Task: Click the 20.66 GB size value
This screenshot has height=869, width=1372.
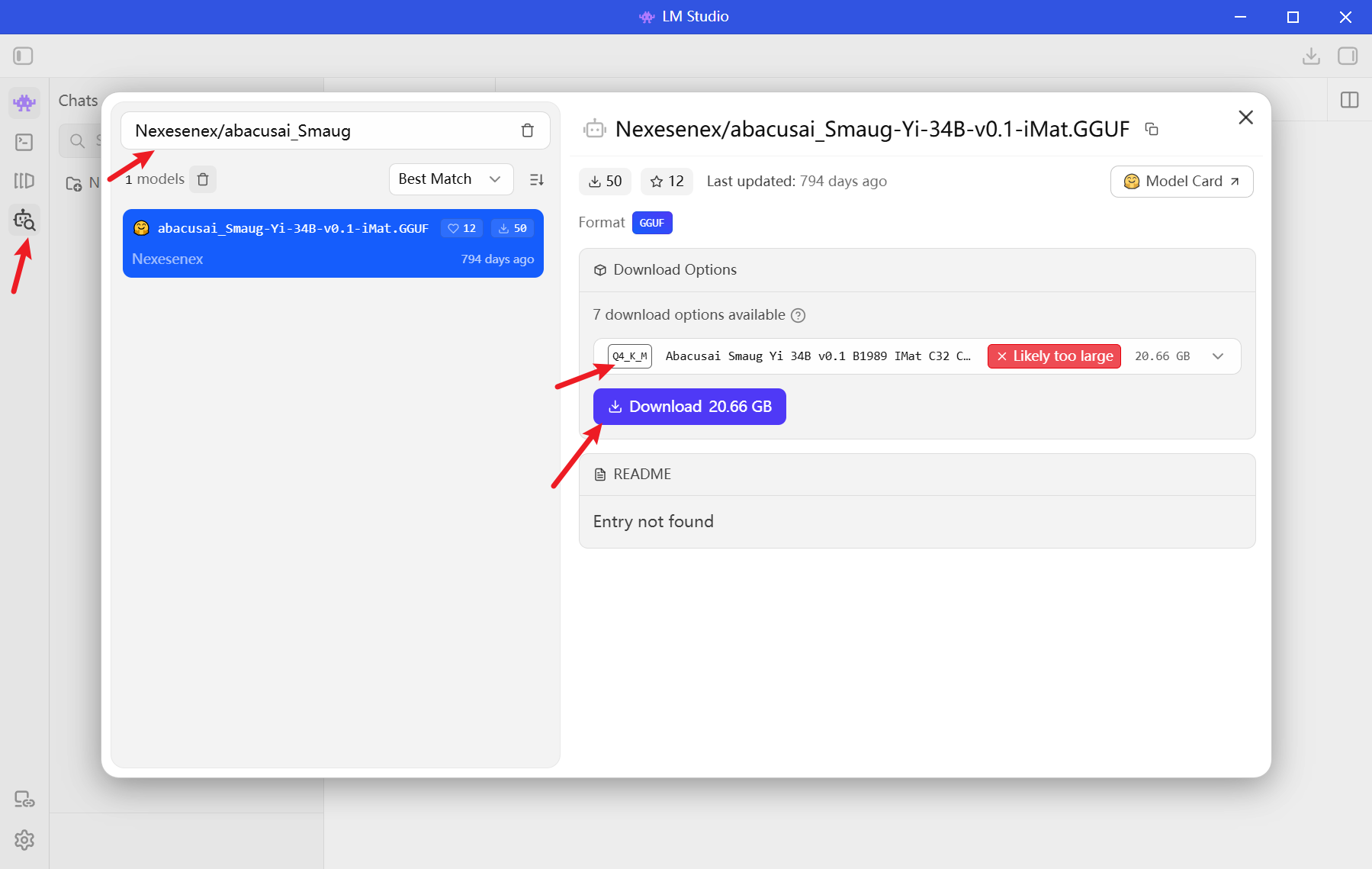Action: pos(1162,356)
